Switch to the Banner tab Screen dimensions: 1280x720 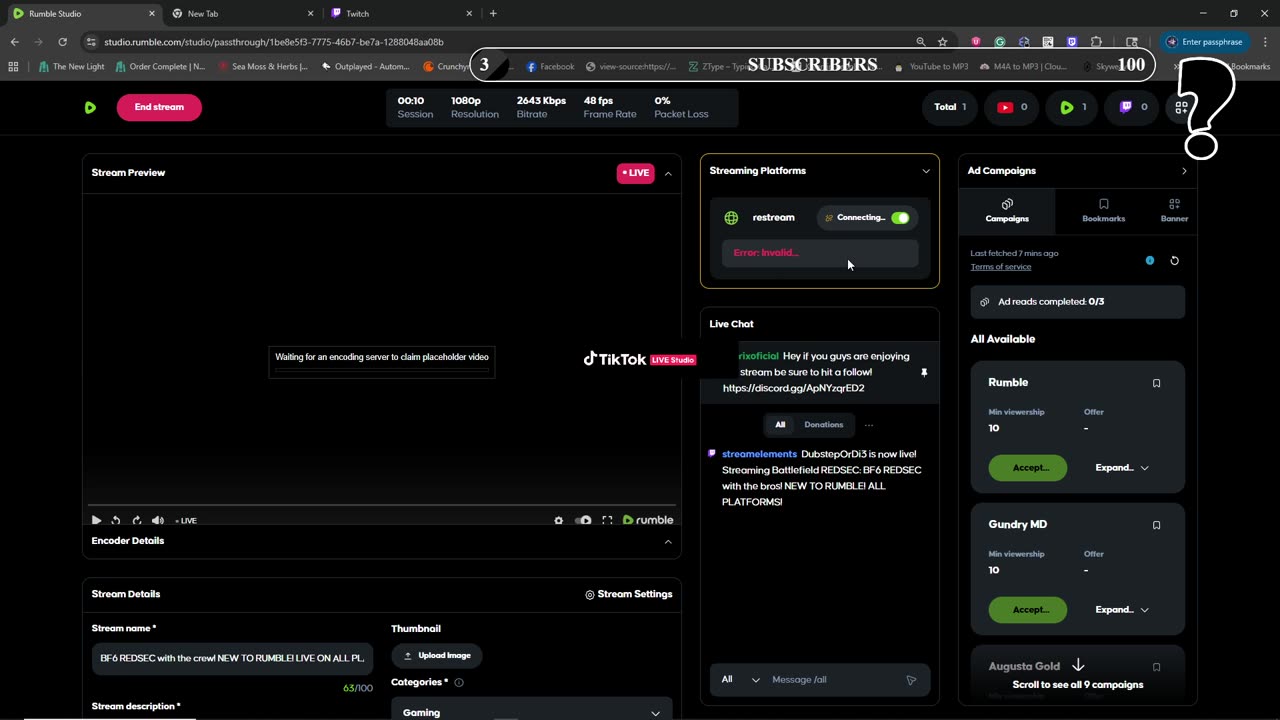pyautogui.click(x=1174, y=211)
